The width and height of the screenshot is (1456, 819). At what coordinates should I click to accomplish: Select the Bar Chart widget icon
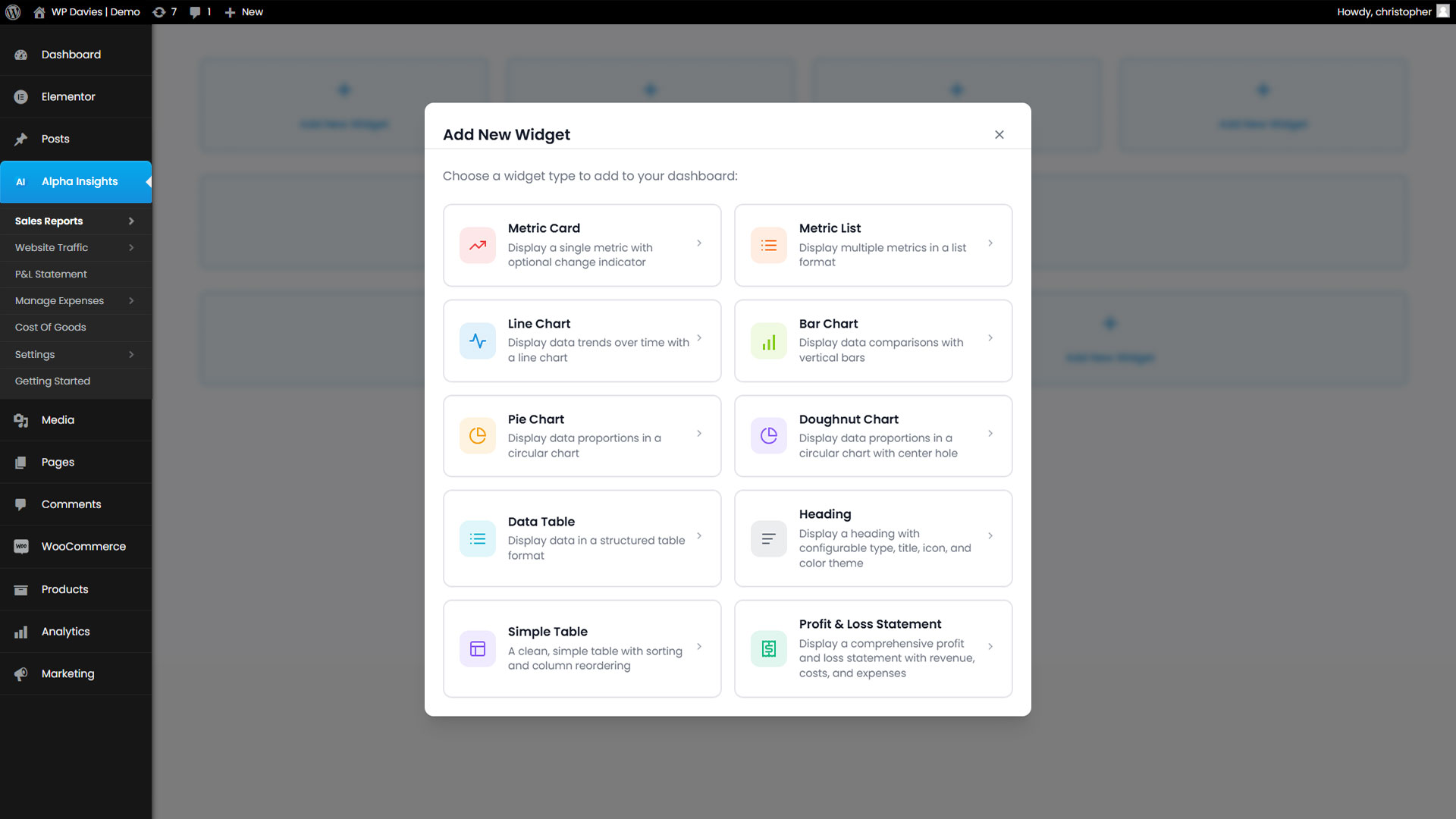(x=768, y=340)
